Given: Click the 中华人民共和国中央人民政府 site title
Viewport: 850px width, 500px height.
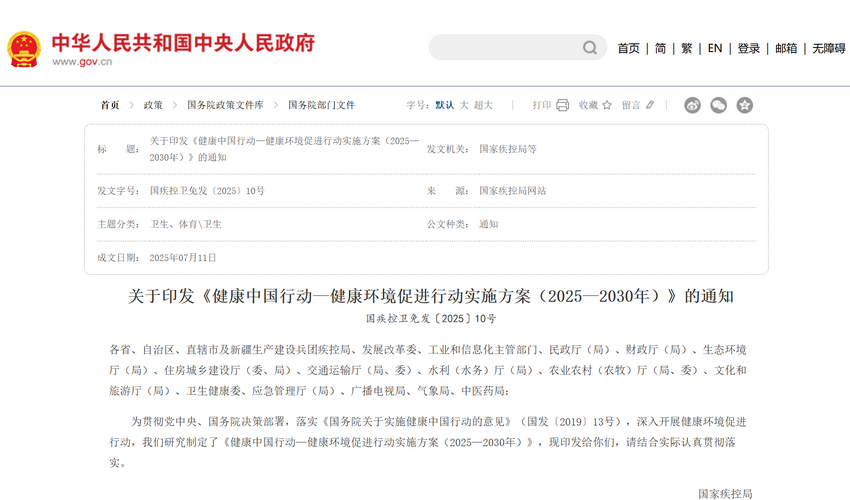Looking at the screenshot, I should click(x=183, y=43).
